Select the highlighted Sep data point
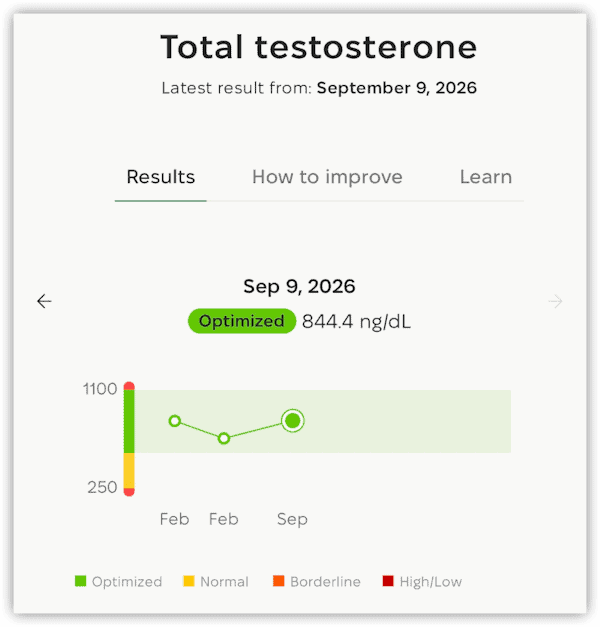 [x=293, y=421]
